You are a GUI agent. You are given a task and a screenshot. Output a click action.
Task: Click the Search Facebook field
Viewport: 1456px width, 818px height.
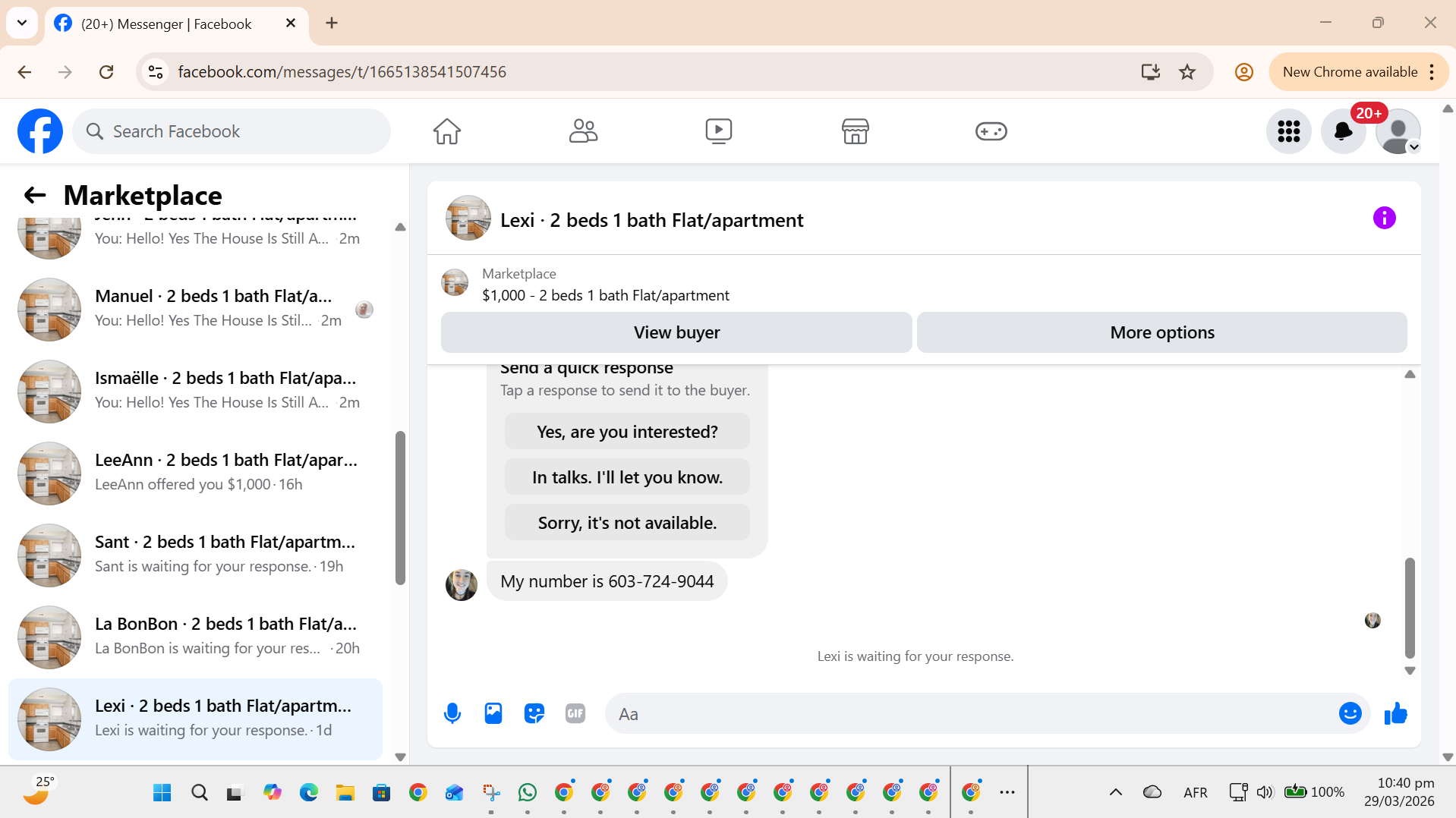(x=232, y=131)
